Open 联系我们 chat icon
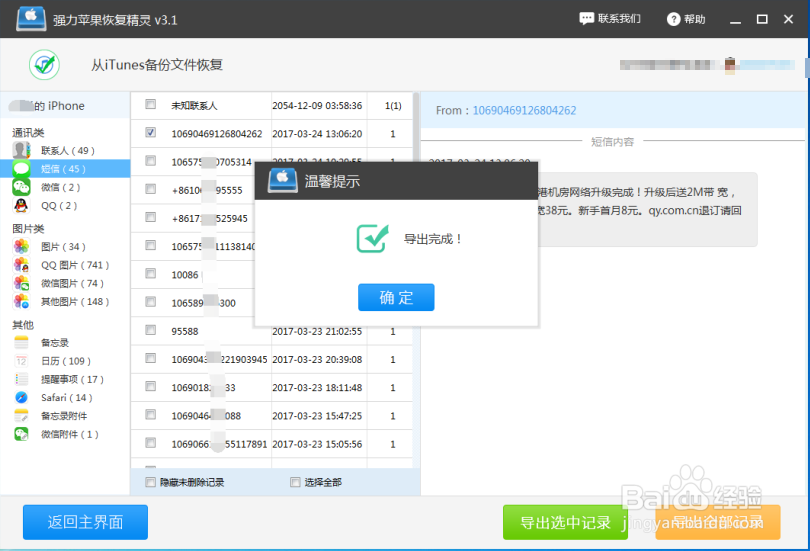The image size is (810, 551). pyautogui.click(x=586, y=19)
